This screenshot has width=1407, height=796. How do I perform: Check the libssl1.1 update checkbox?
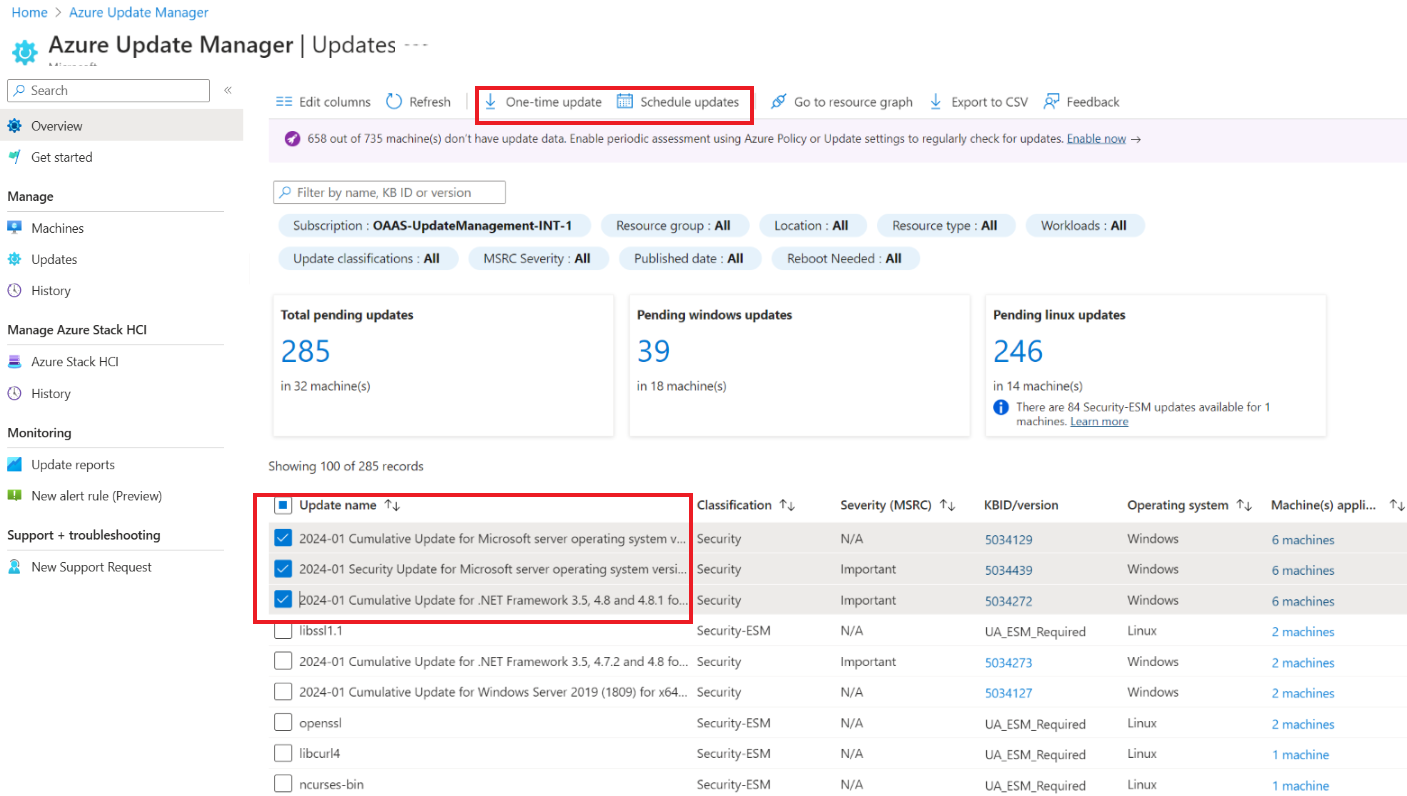[283, 631]
